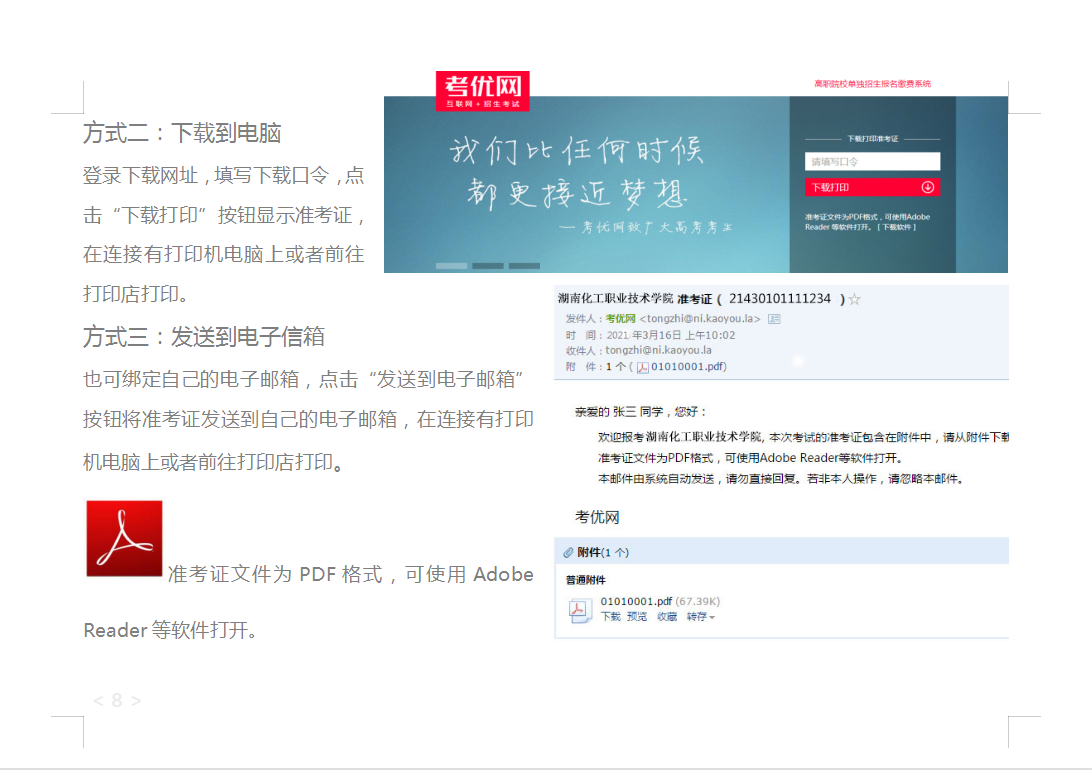Select the first banner carousel indicator
The width and height of the screenshot is (1092, 770).
click(451, 266)
